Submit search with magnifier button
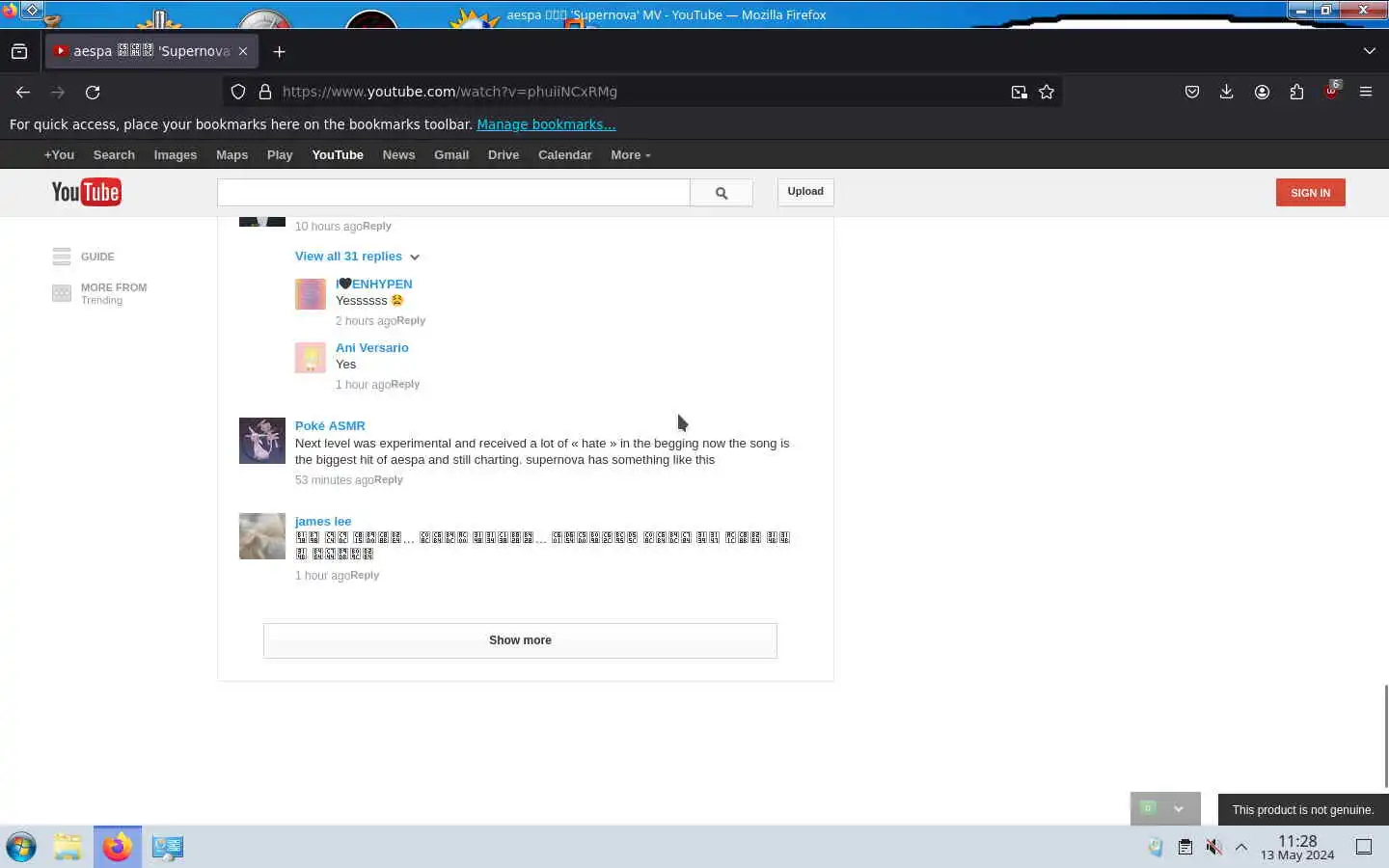This screenshot has width=1389, height=868. tap(722, 193)
